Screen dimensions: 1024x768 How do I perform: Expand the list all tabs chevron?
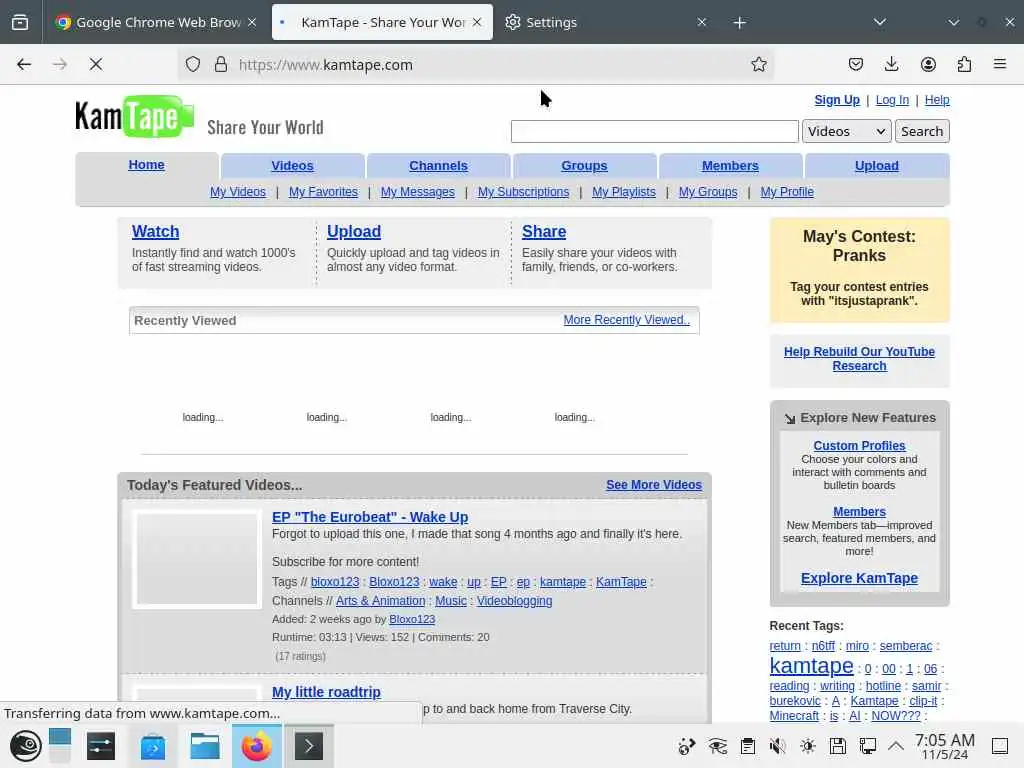click(x=880, y=22)
